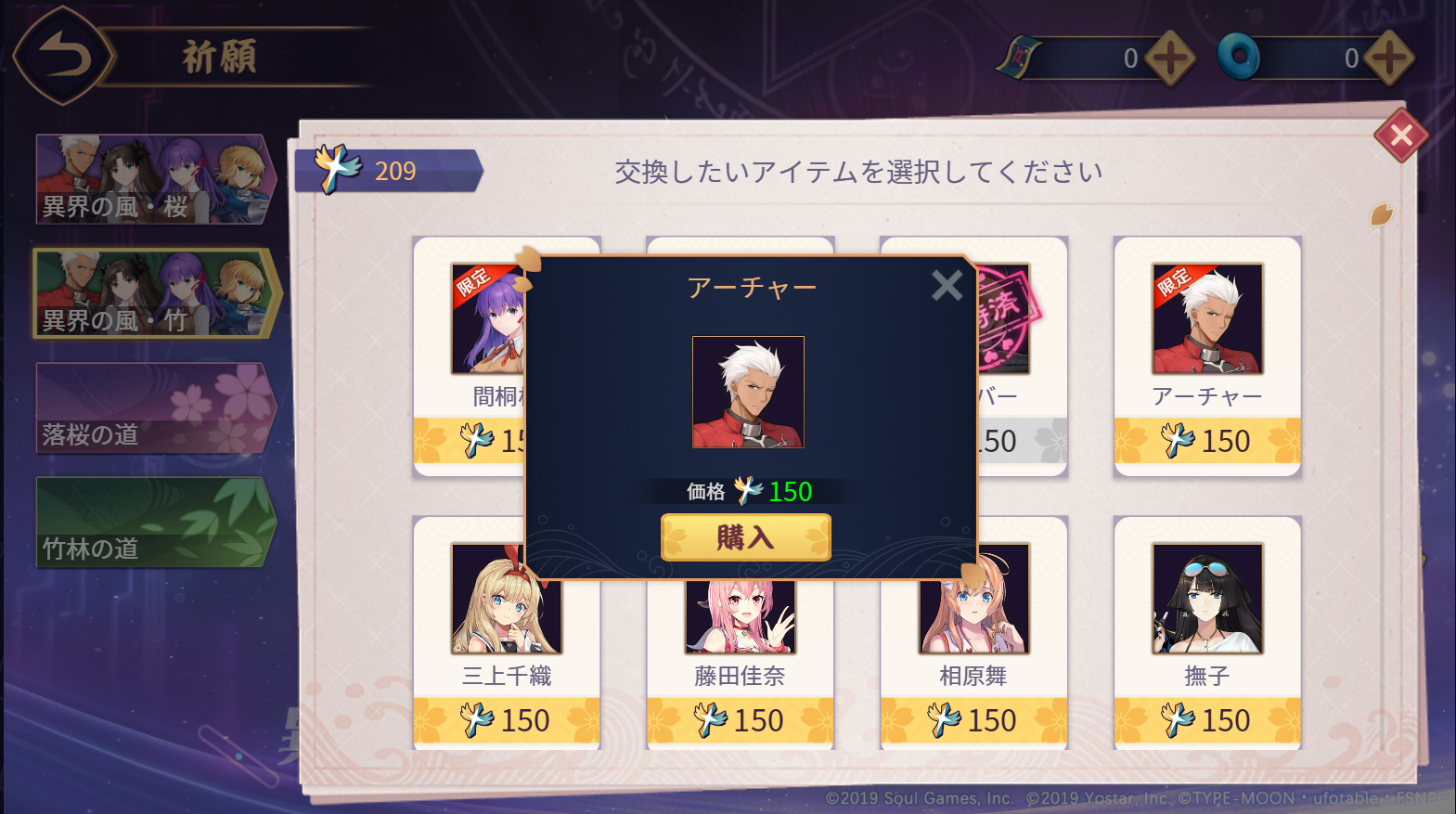This screenshot has width=1456, height=814.
Task: Close the exchange panel with red X
Action: (x=1401, y=136)
